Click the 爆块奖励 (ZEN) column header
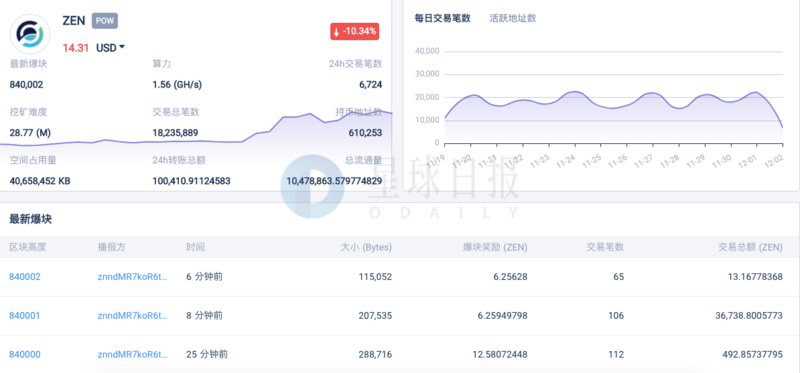Viewport: 800px width, 373px height. click(495, 247)
